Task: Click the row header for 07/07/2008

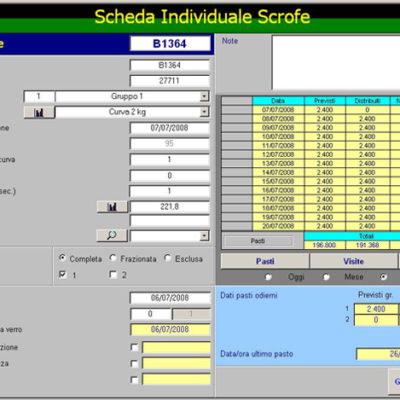Action: coord(237,110)
